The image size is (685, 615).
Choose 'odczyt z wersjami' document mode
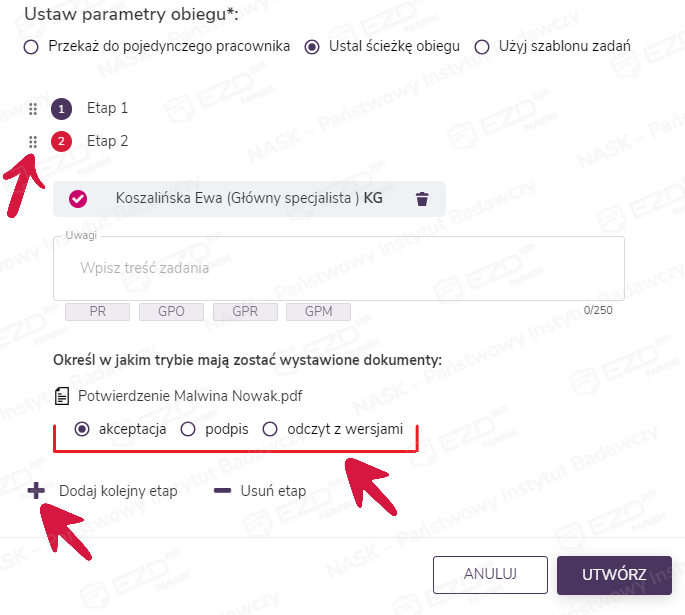tap(269, 430)
